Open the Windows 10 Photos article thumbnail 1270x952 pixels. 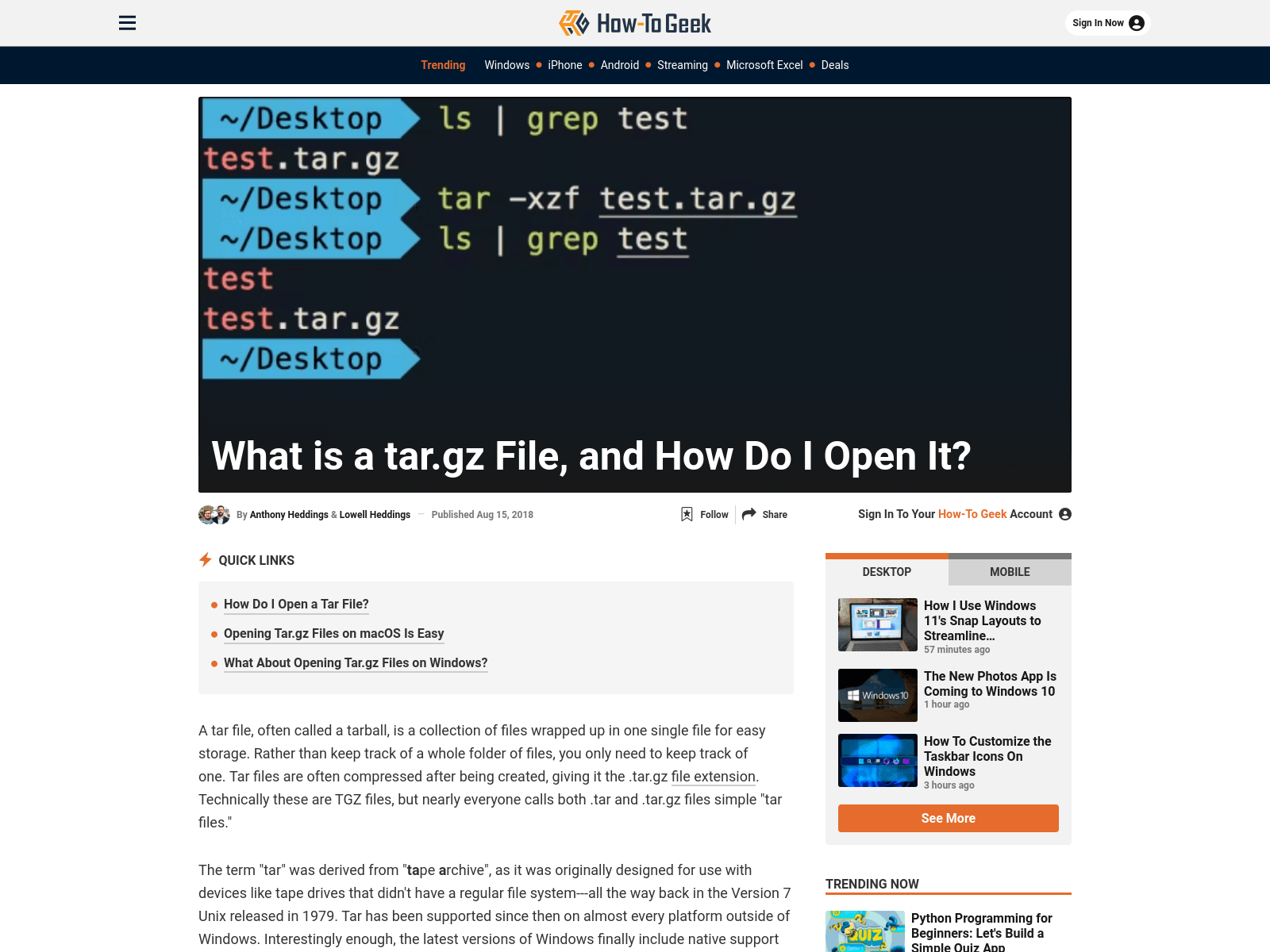(878, 695)
